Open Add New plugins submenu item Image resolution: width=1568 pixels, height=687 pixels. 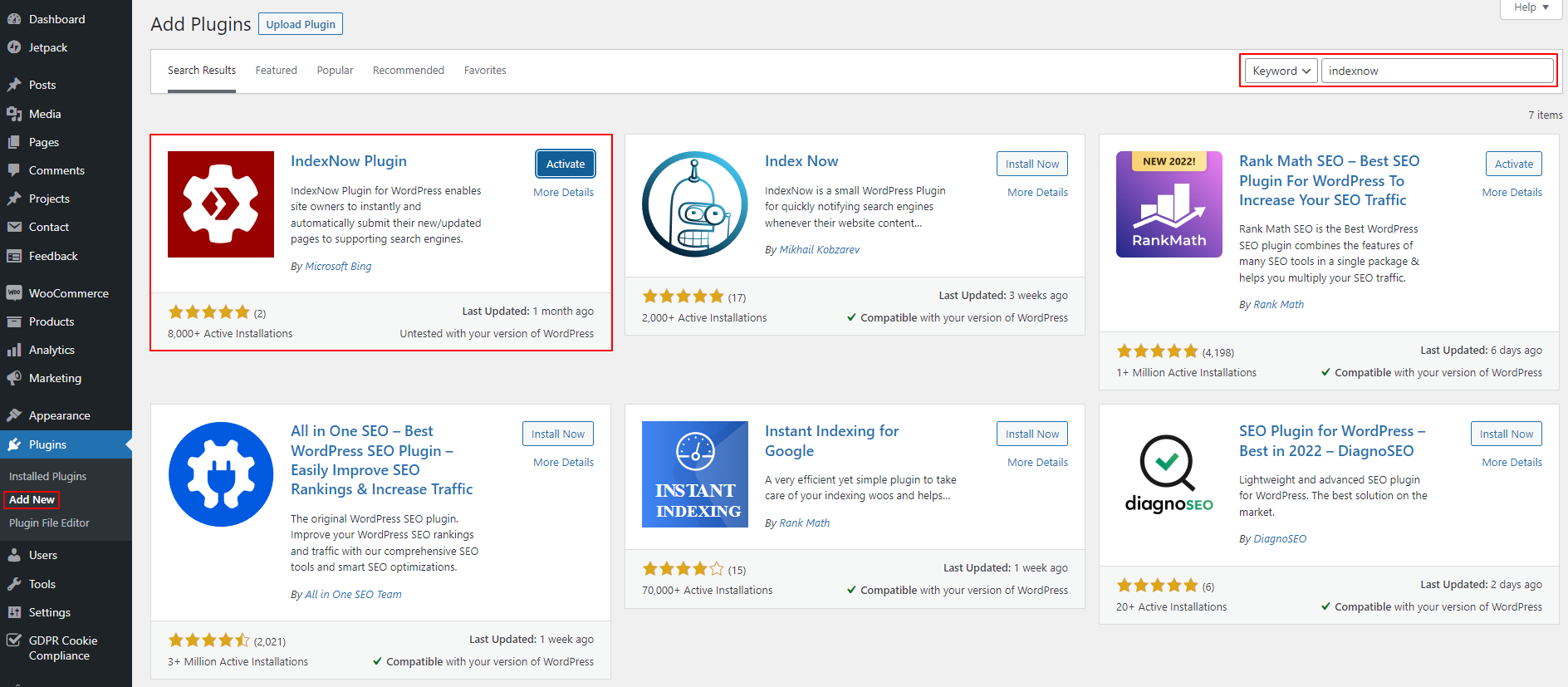[x=32, y=499]
